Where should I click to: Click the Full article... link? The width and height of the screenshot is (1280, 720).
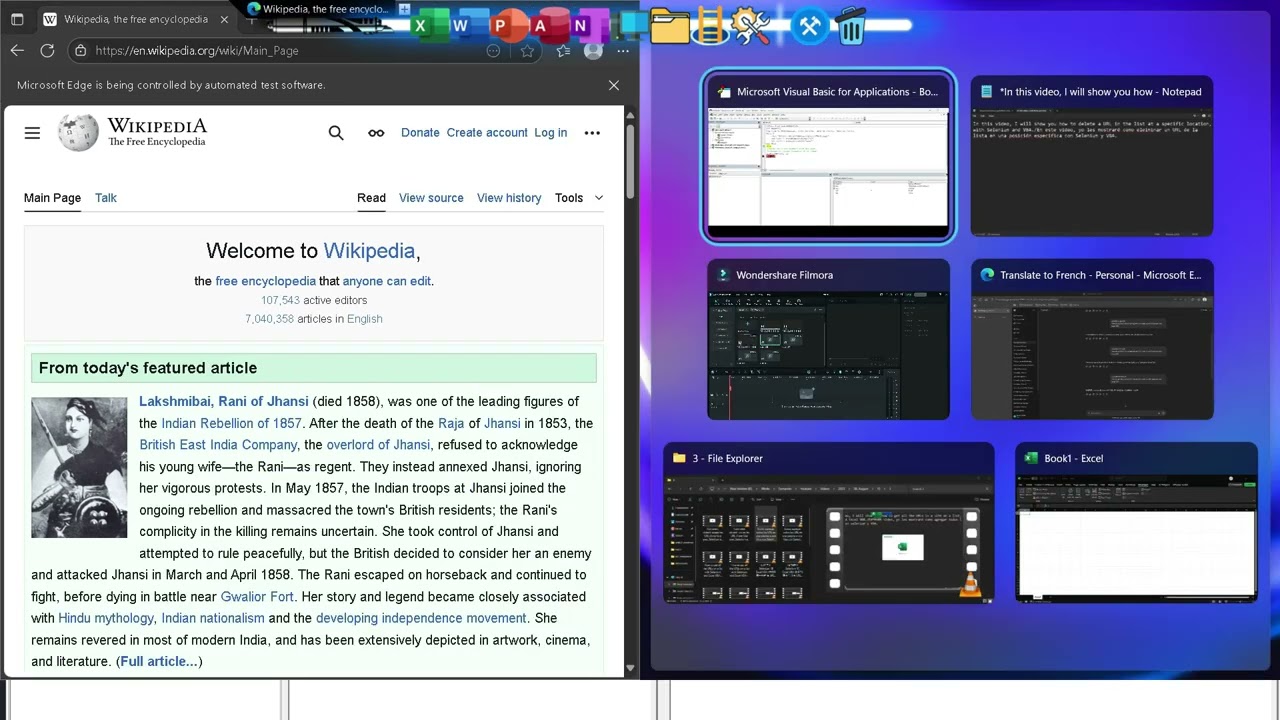[159, 661]
